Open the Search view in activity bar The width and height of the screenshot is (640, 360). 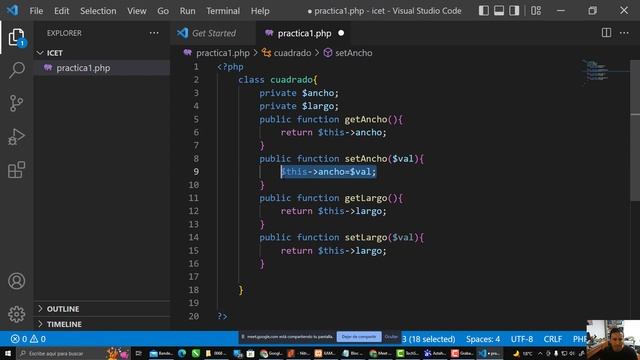pyautogui.click(x=16, y=70)
